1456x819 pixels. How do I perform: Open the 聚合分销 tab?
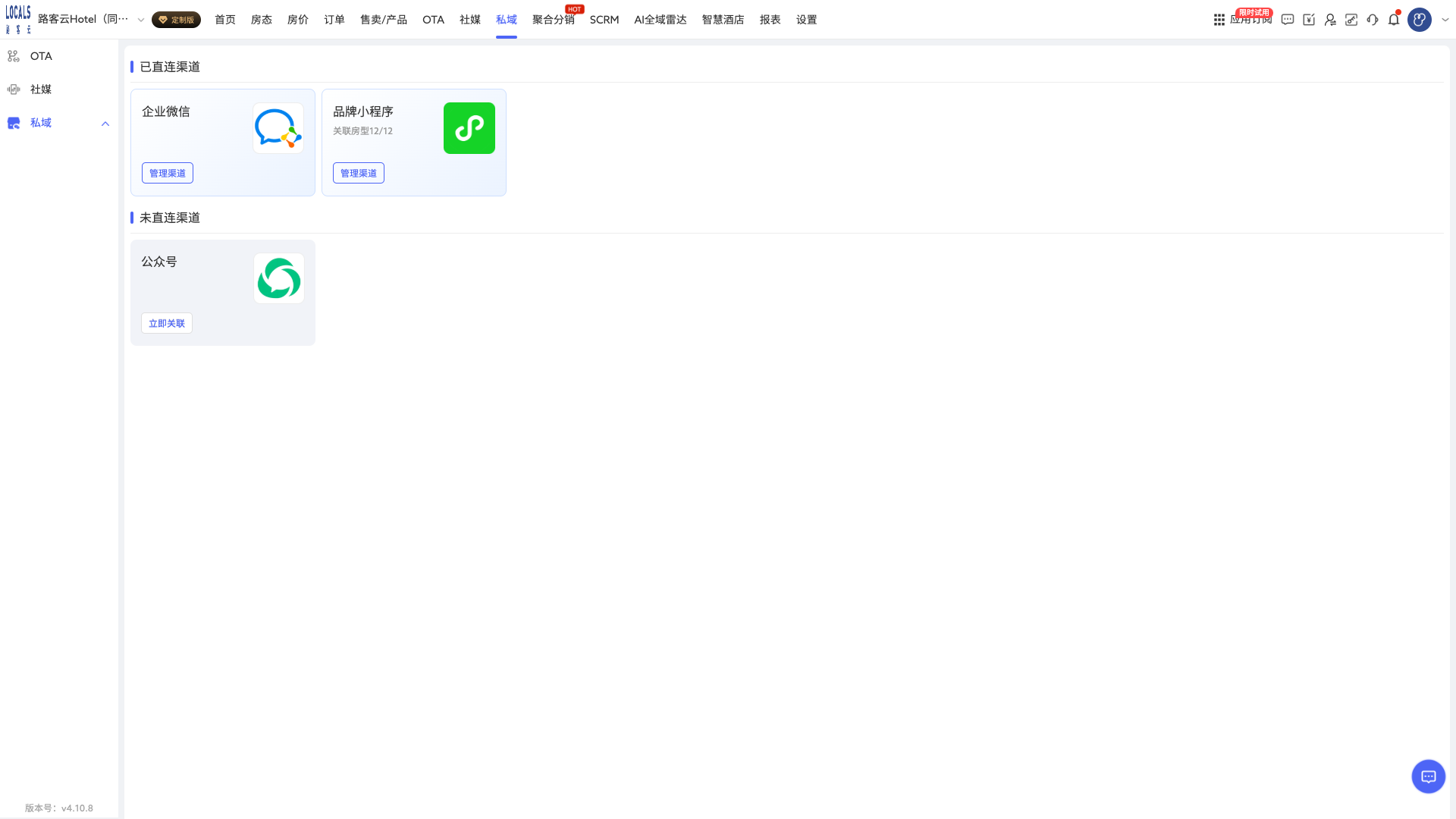pos(554,20)
